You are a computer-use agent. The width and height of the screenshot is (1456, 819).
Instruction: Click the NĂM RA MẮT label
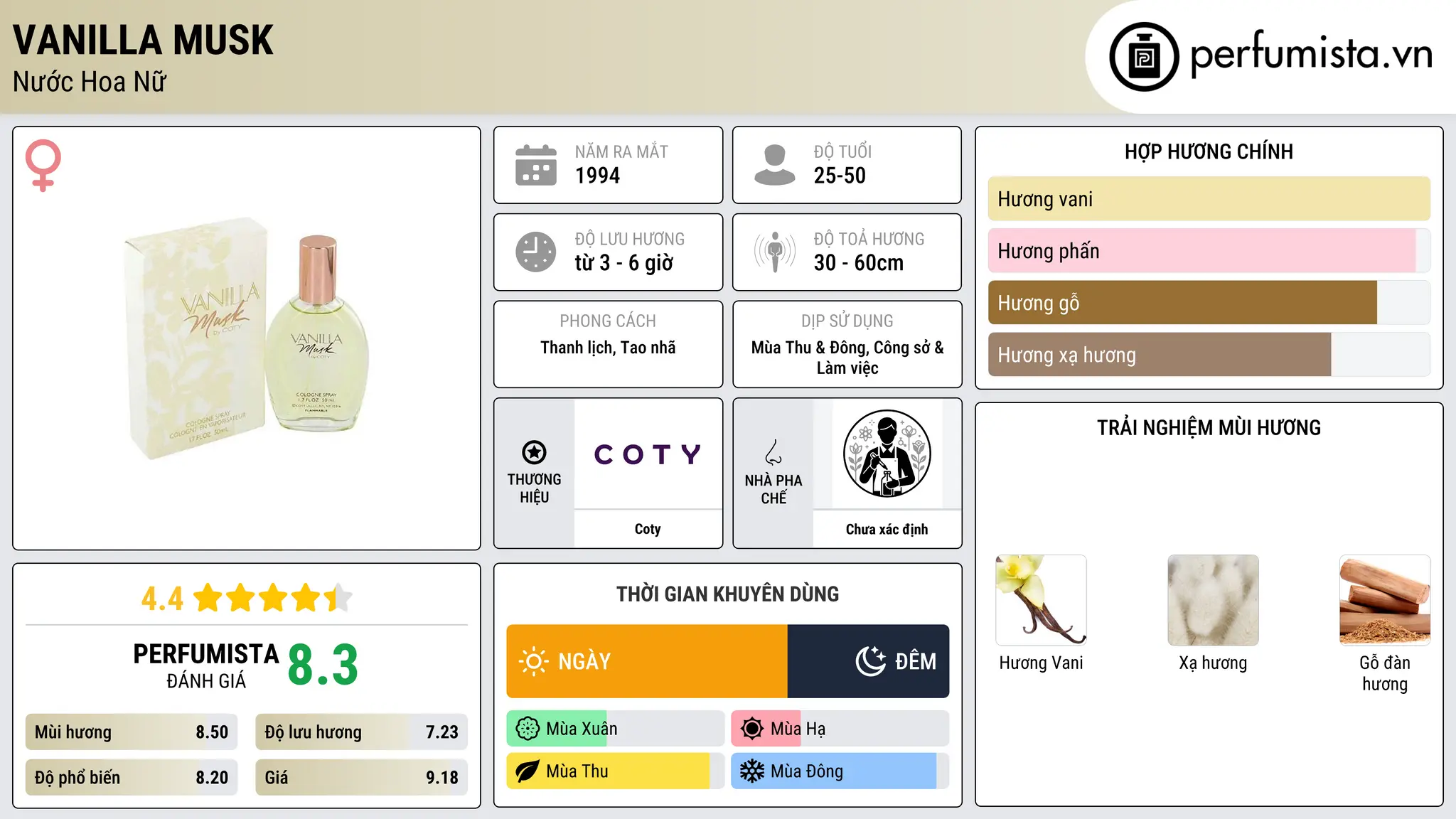point(621,151)
